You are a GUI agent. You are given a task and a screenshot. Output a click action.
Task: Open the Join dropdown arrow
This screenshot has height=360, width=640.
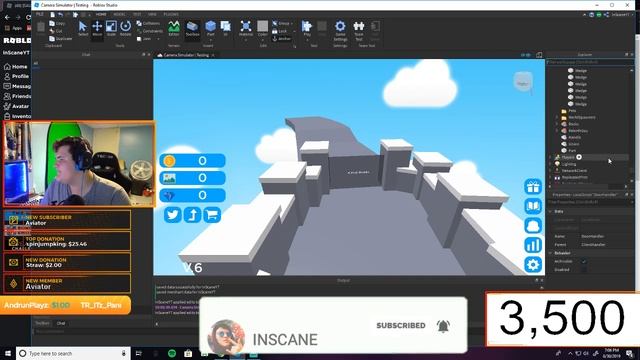(x=159, y=39)
